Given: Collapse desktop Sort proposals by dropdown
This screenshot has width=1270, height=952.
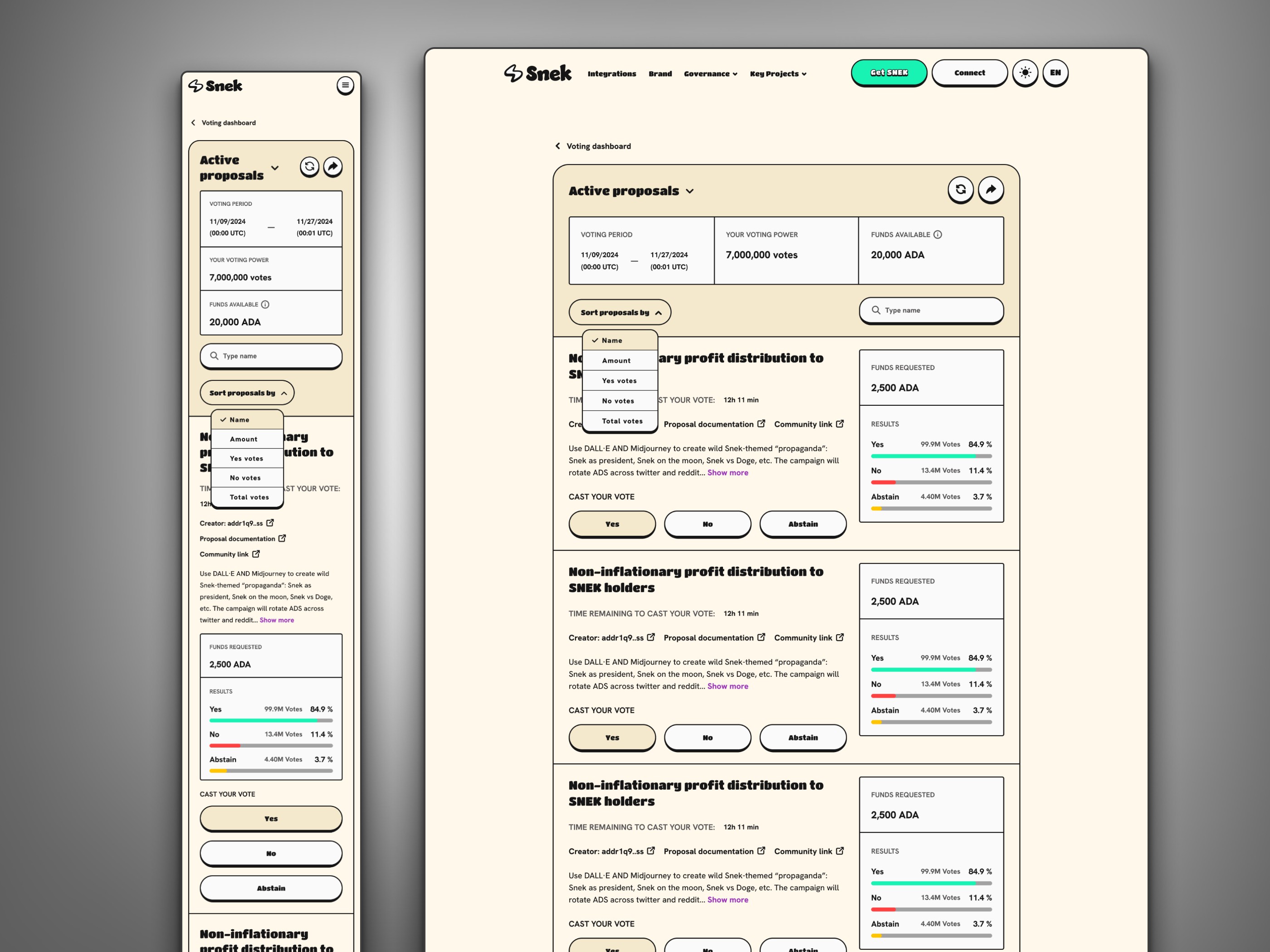Looking at the screenshot, I should pyautogui.click(x=620, y=313).
